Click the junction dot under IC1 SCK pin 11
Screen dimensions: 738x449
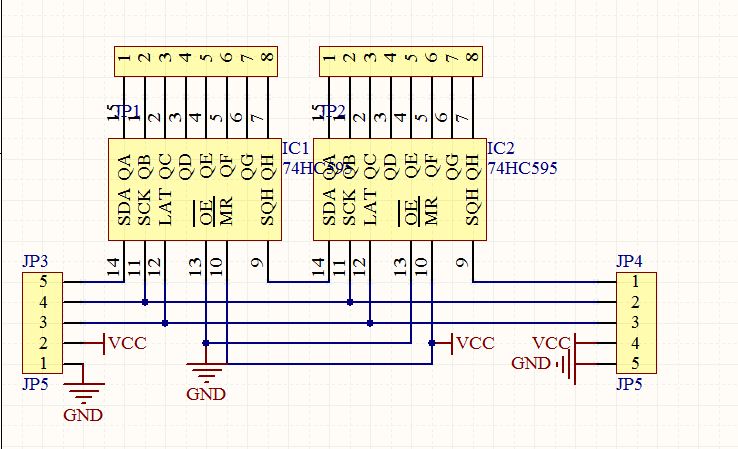[145, 302]
